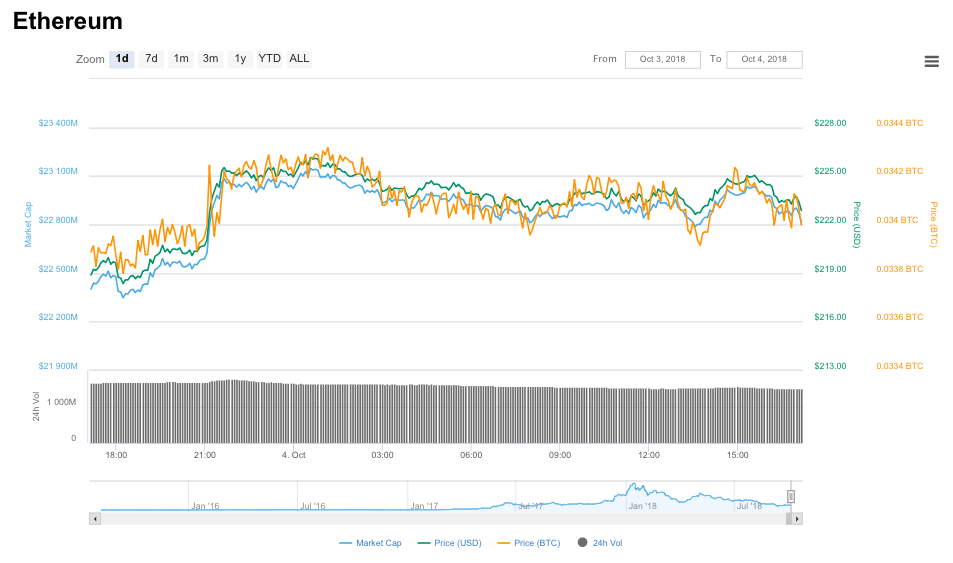Toggle Market Cap series in legend
Viewport: 953px width, 563px height.
[370, 543]
